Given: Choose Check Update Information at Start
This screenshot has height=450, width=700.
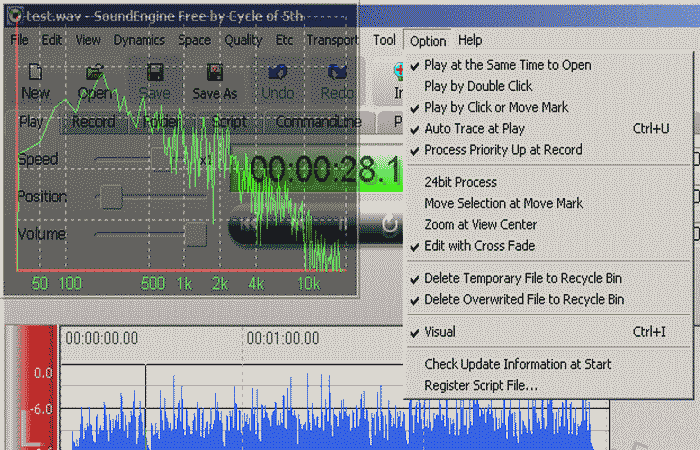Looking at the screenshot, I should pos(517,364).
